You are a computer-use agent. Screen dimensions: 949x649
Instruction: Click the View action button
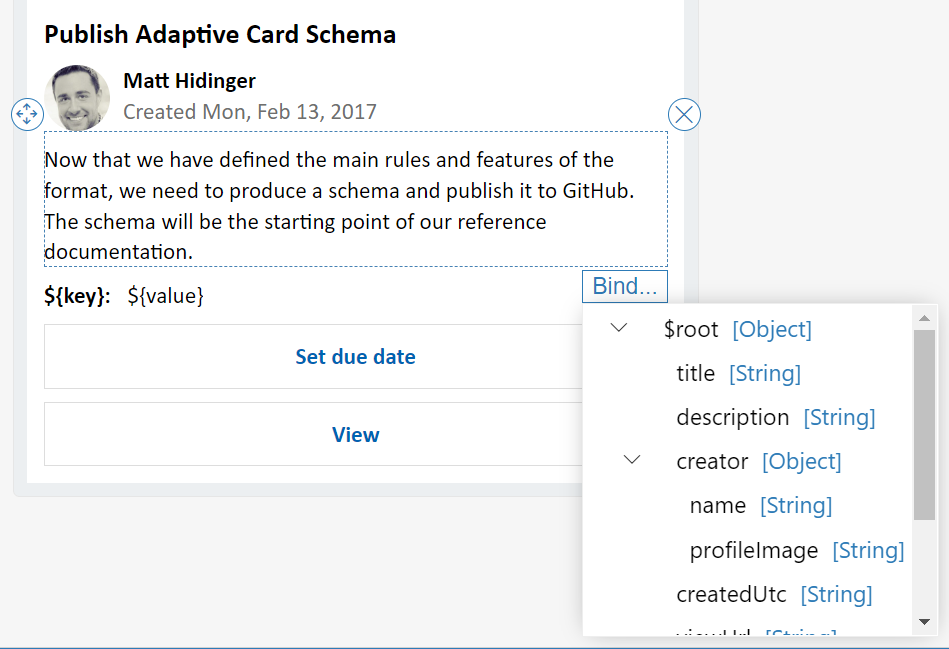pos(355,434)
